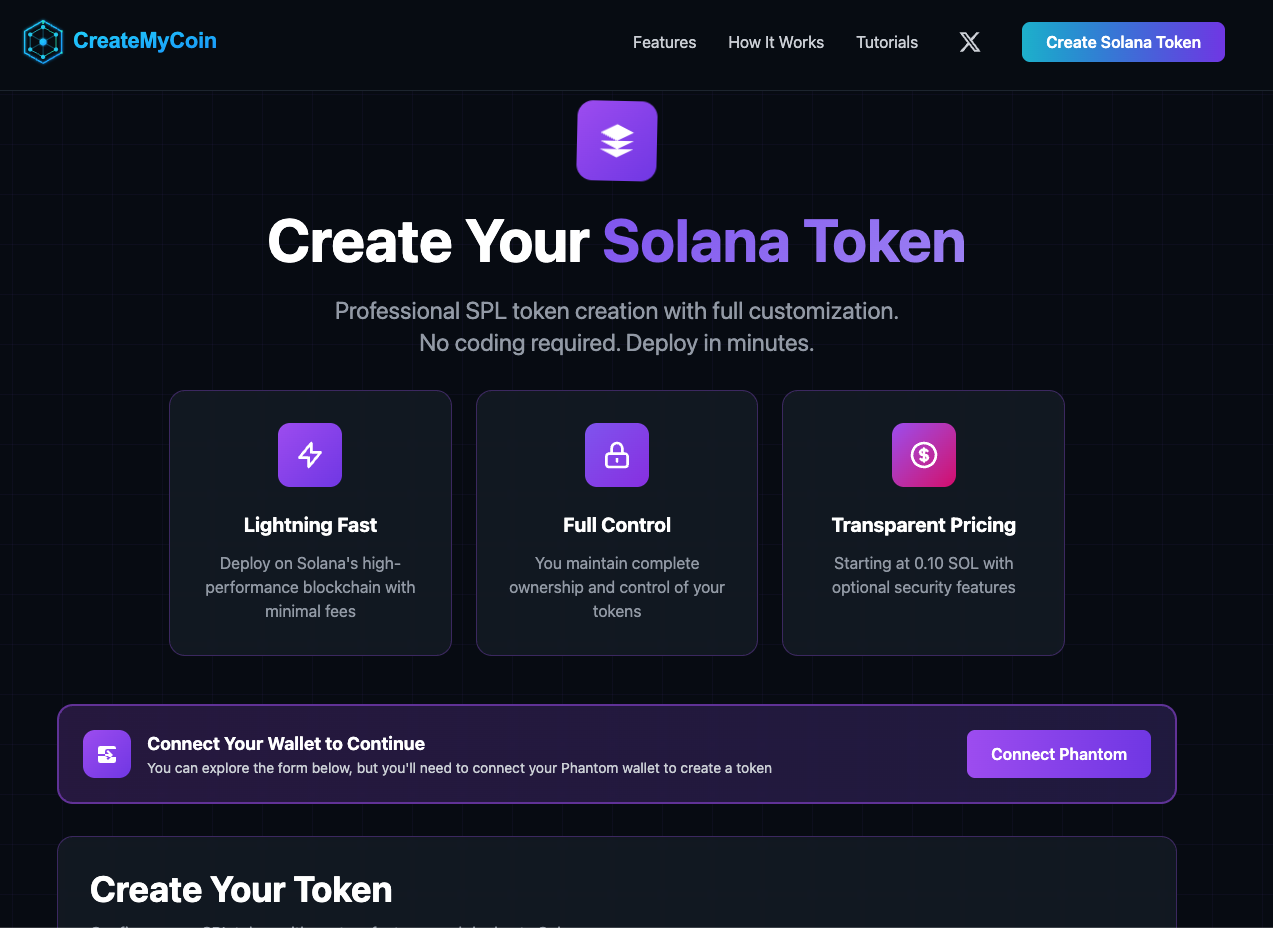Click the Transparent Pricing card
The image size is (1273, 928).
[x=923, y=522]
